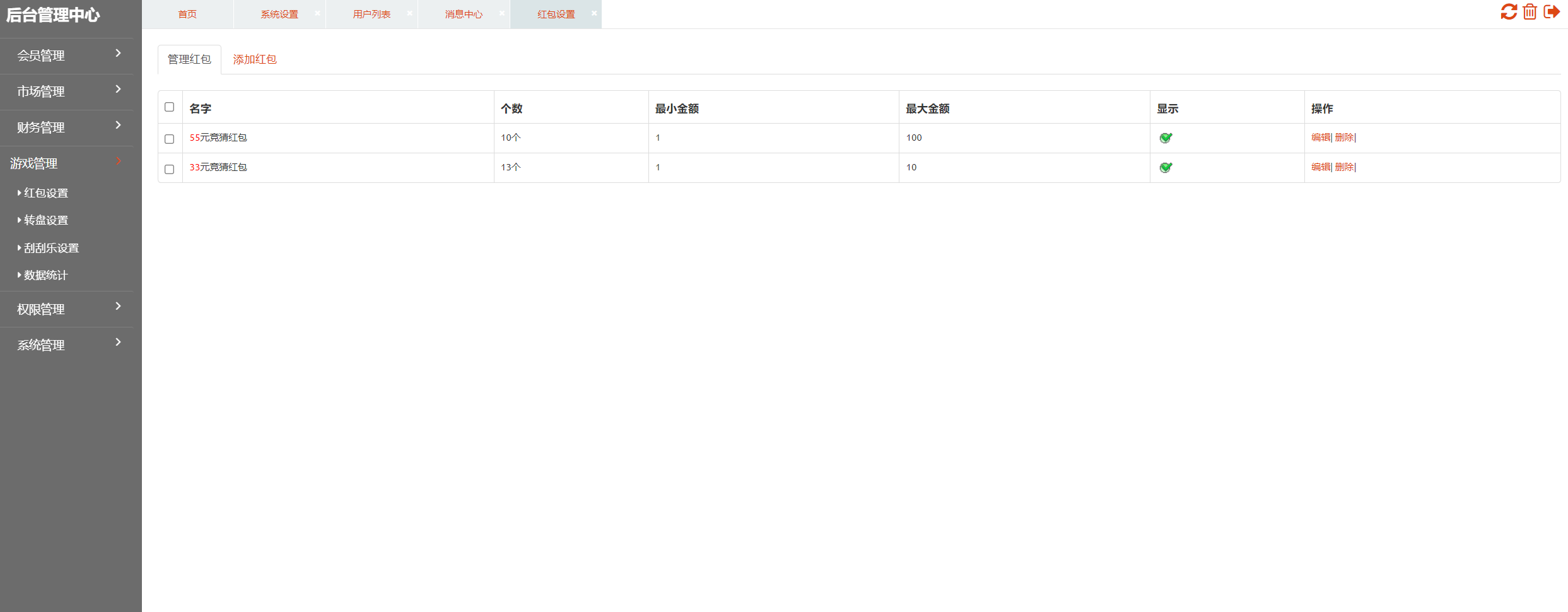Toggle the select-all checkbox in table header
This screenshot has width=1568, height=612.
click(x=169, y=107)
